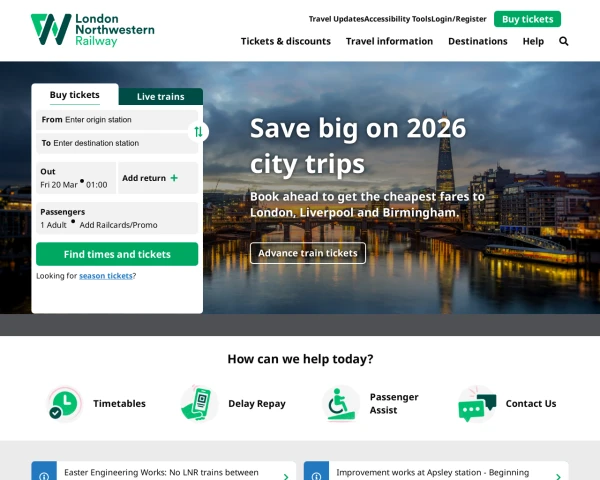The image size is (600, 480).
Task: Click the Travel Updates link
Action: (x=336, y=19)
